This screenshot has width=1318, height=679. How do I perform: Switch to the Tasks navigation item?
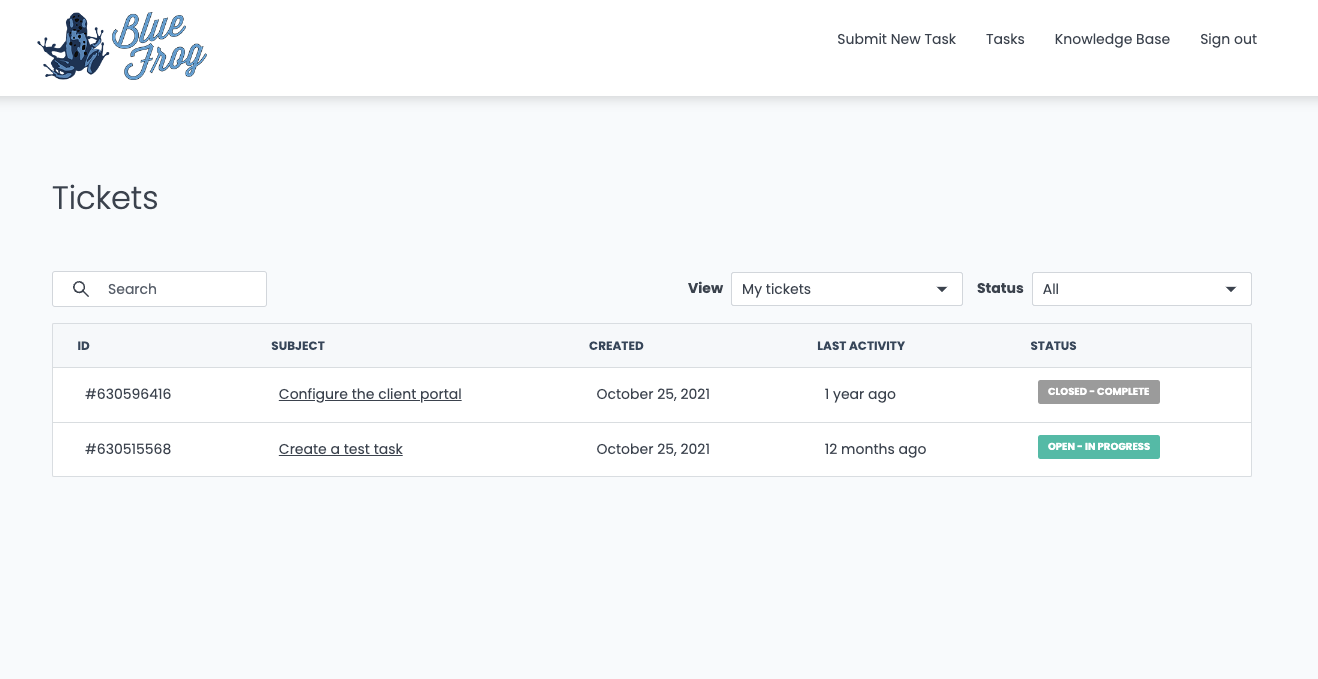coord(1005,39)
